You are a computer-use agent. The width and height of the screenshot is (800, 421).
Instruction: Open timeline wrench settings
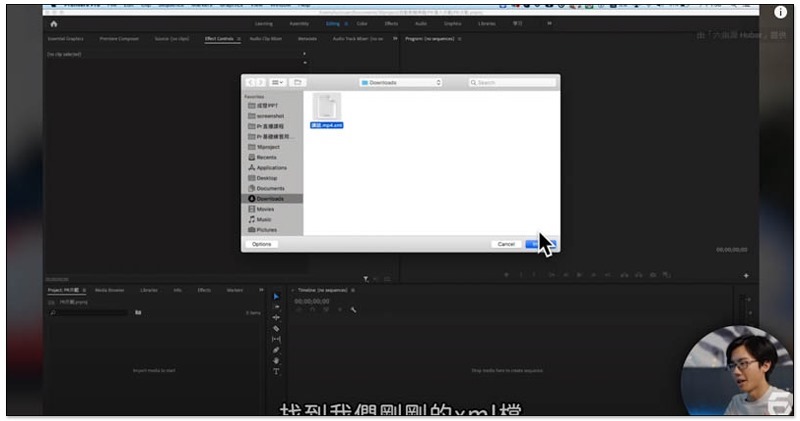353,310
